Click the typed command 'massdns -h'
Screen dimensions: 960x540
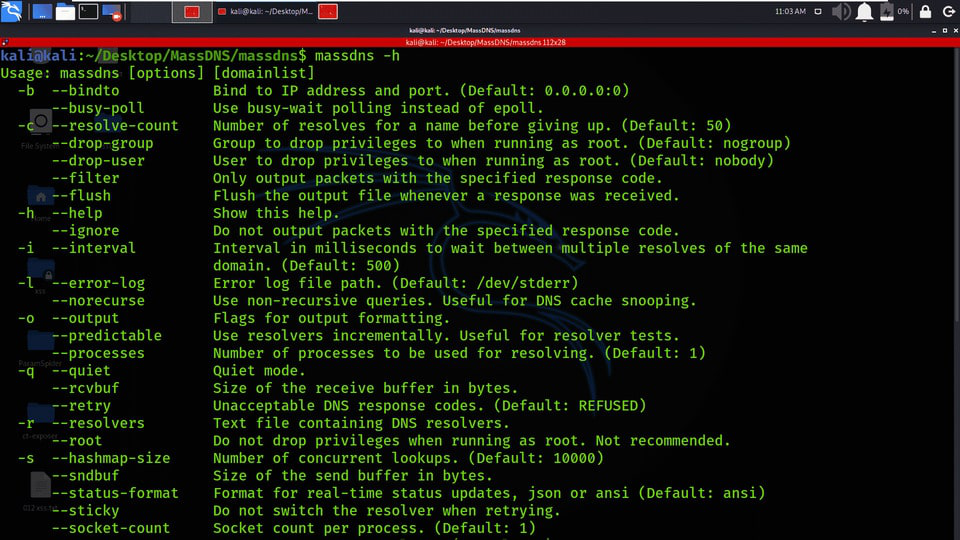(x=357, y=56)
